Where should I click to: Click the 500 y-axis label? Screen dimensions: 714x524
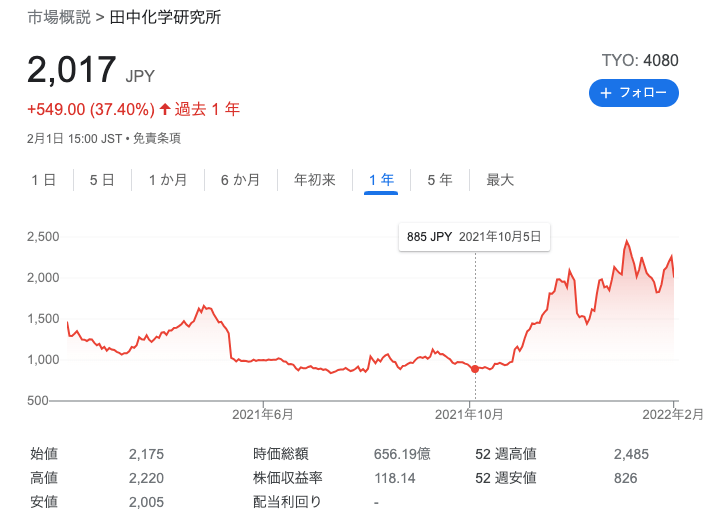tap(38, 401)
